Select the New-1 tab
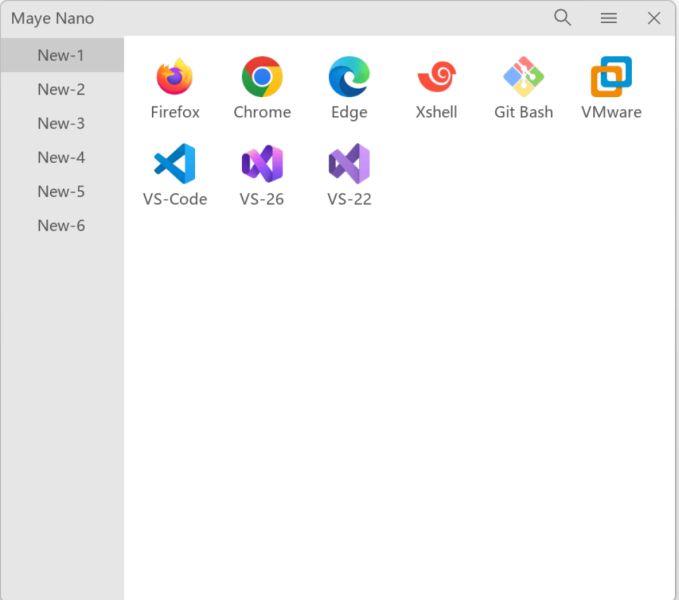Image resolution: width=679 pixels, height=600 pixels. point(62,55)
